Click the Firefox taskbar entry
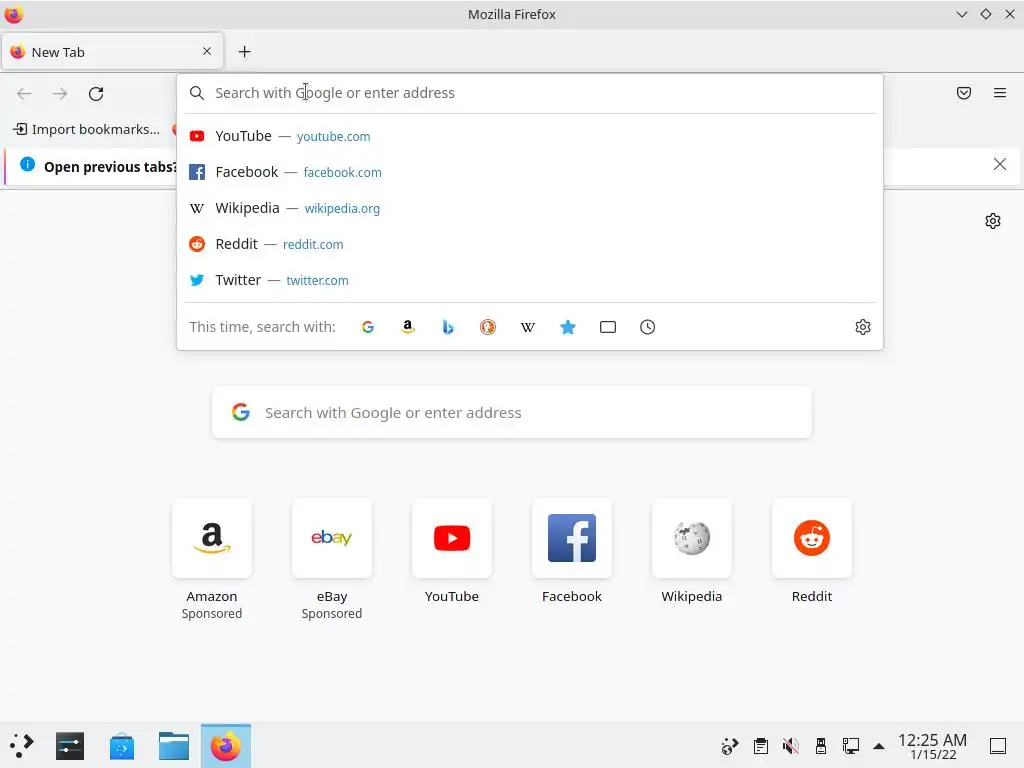This screenshot has height=768, width=1024. tap(225, 746)
